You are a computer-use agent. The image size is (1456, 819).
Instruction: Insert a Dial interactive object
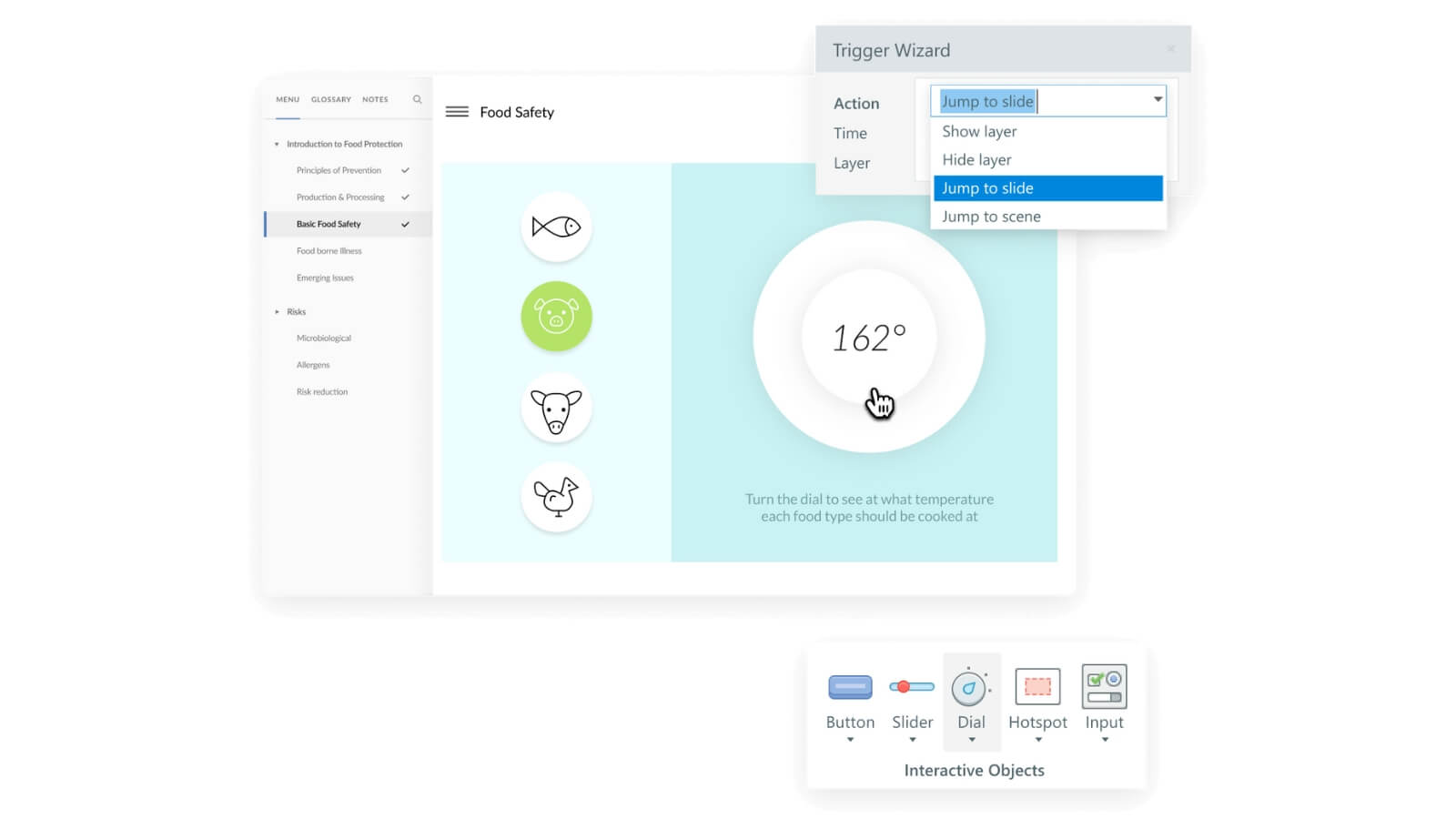tap(971, 699)
